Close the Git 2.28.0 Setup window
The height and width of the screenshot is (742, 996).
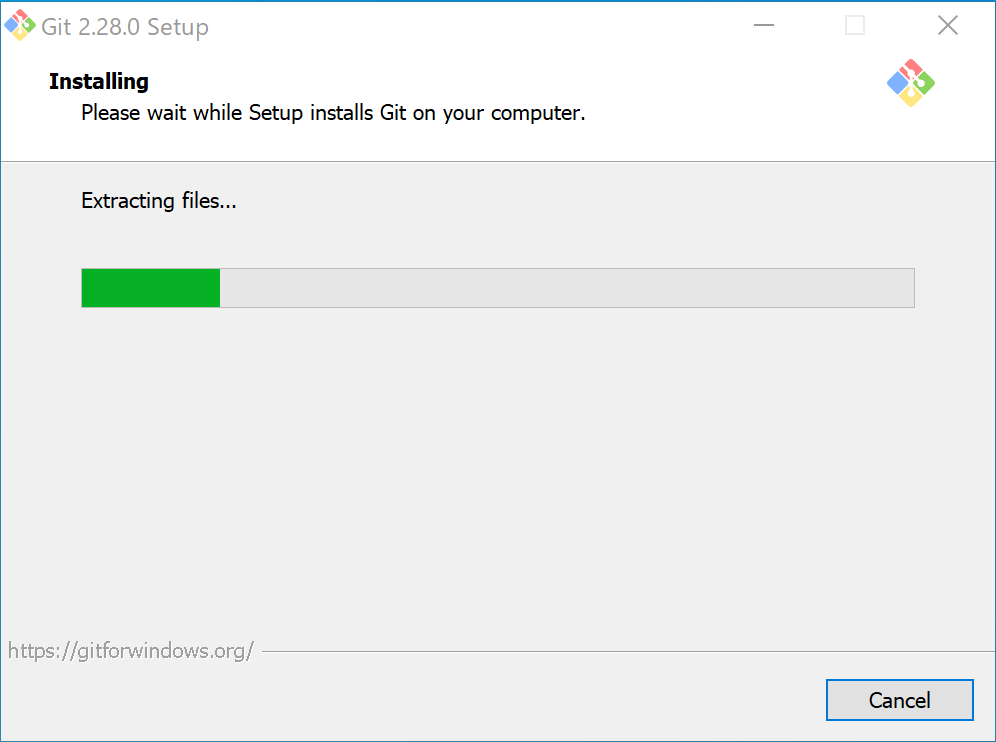947,26
